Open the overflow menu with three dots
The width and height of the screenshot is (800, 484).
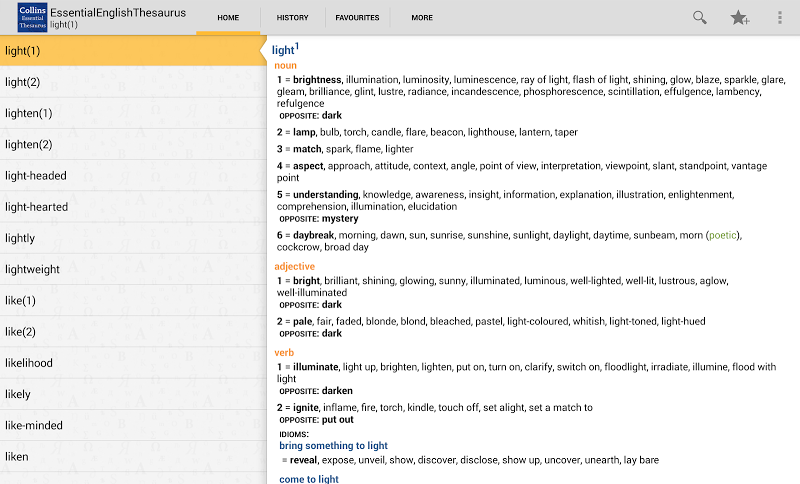pos(780,17)
